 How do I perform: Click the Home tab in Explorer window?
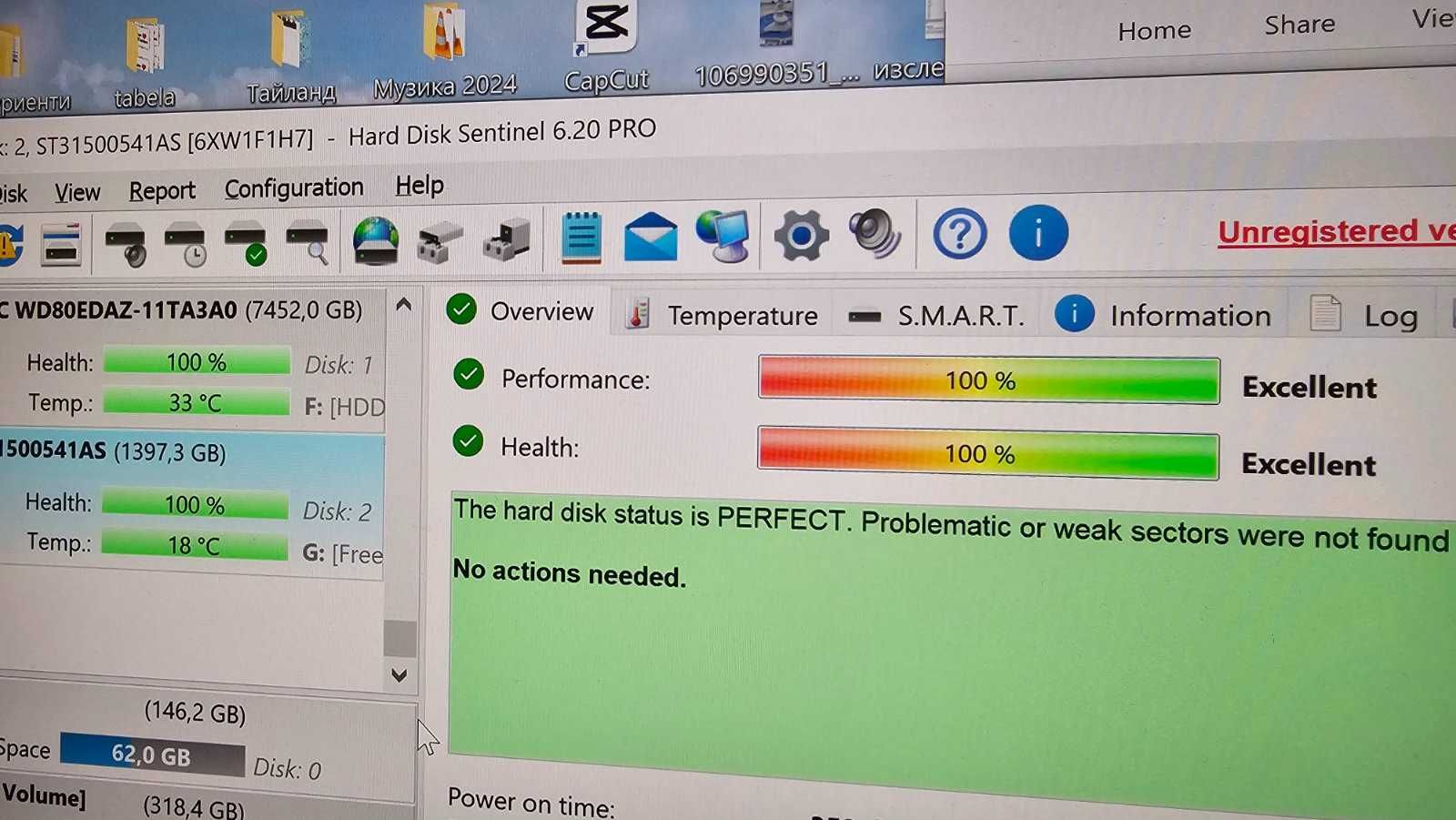click(1154, 31)
